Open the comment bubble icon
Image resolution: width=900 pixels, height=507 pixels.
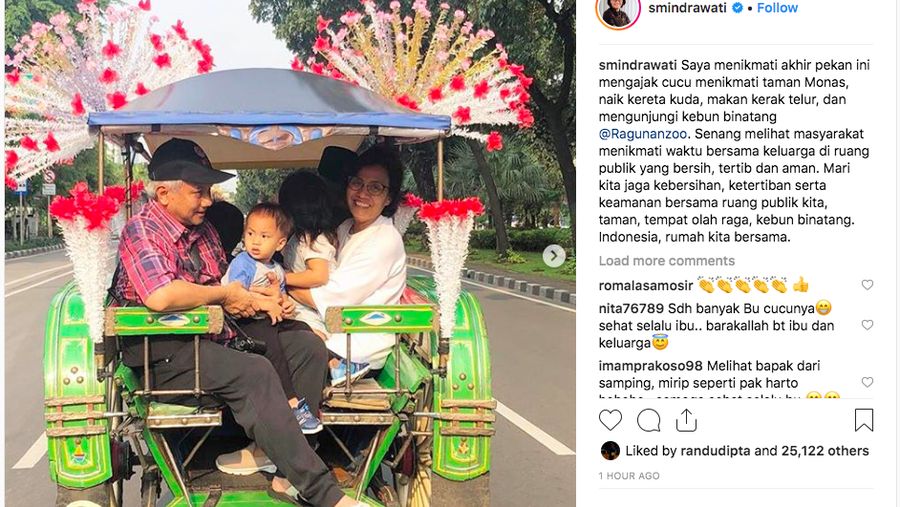click(649, 420)
